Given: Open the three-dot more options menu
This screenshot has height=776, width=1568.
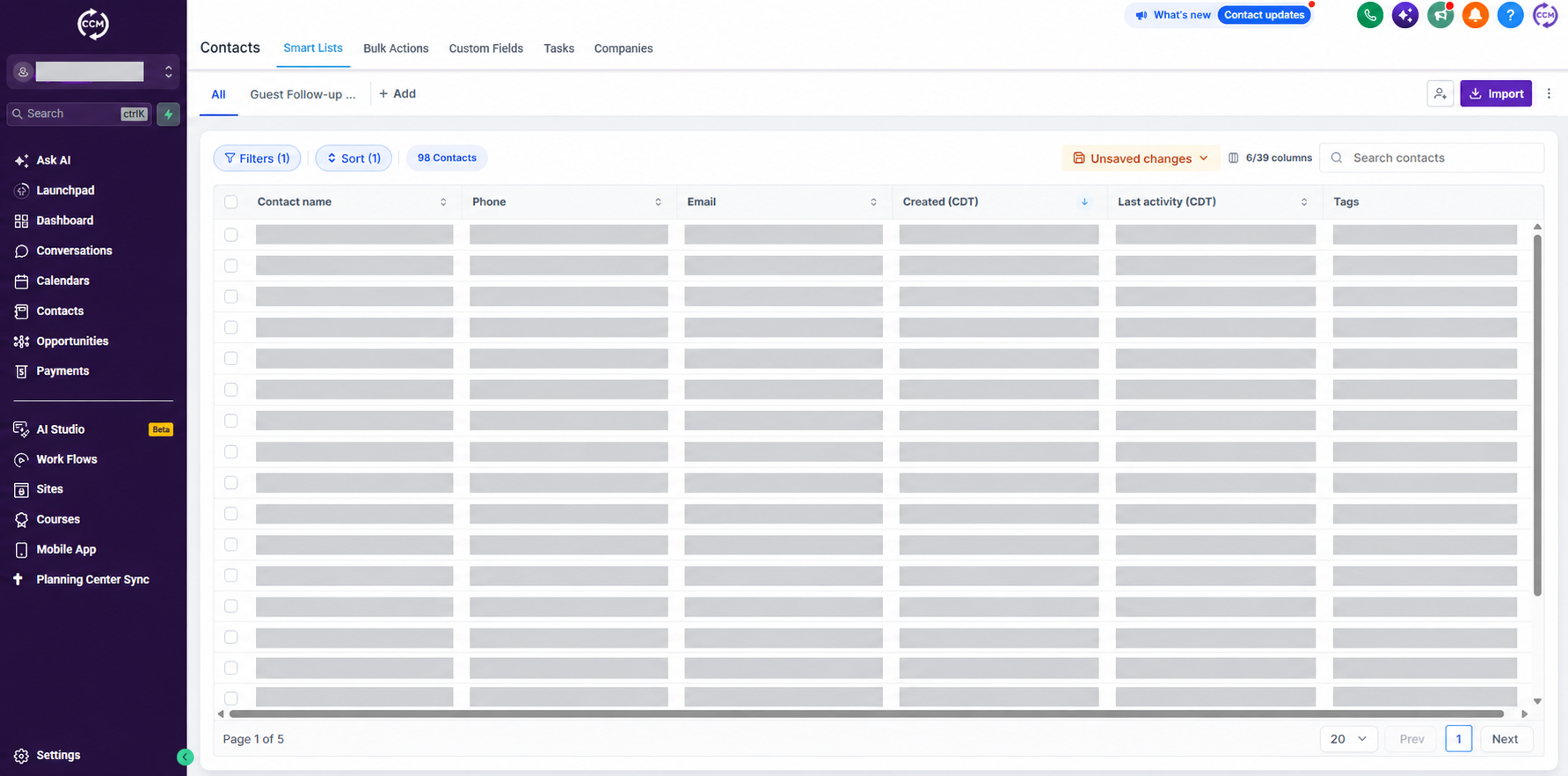Looking at the screenshot, I should tap(1549, 93).
